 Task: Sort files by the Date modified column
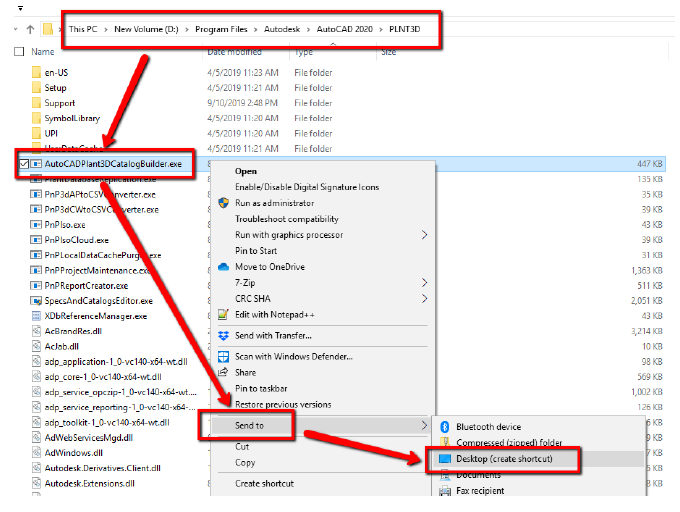pyautogui.click(x=234, y=52)
